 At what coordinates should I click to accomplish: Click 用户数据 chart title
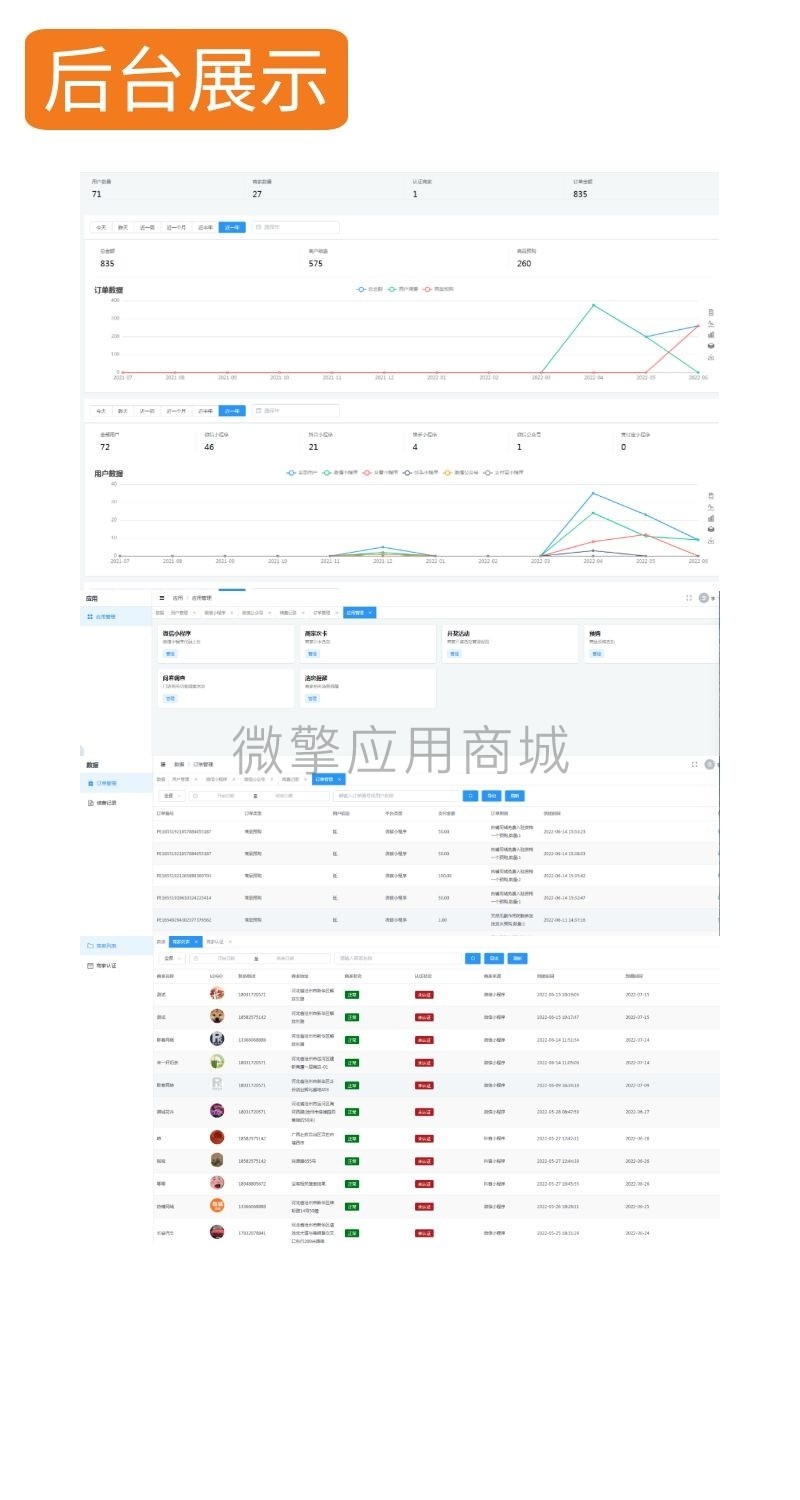tap(109, 474)
